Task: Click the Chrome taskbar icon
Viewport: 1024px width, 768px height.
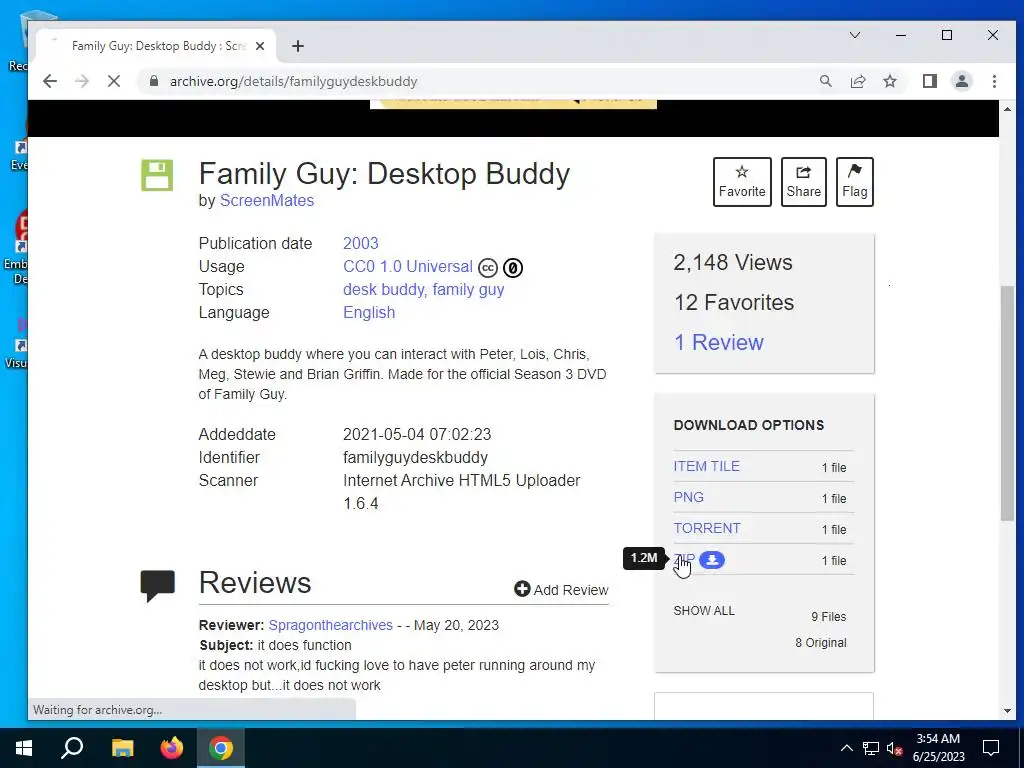Action: click(221, 748)
